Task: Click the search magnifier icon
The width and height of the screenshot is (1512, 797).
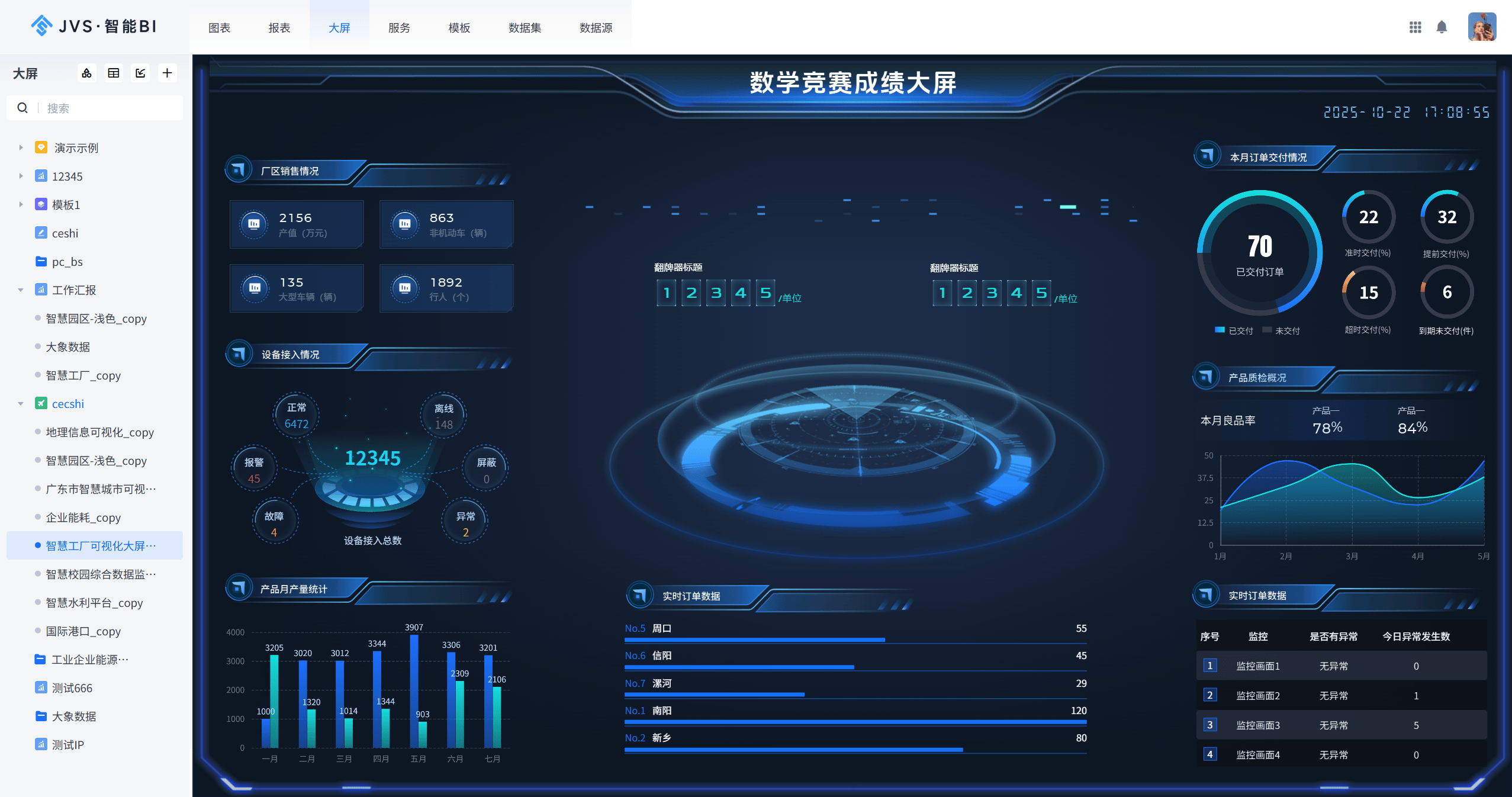Action: [22, 108]
